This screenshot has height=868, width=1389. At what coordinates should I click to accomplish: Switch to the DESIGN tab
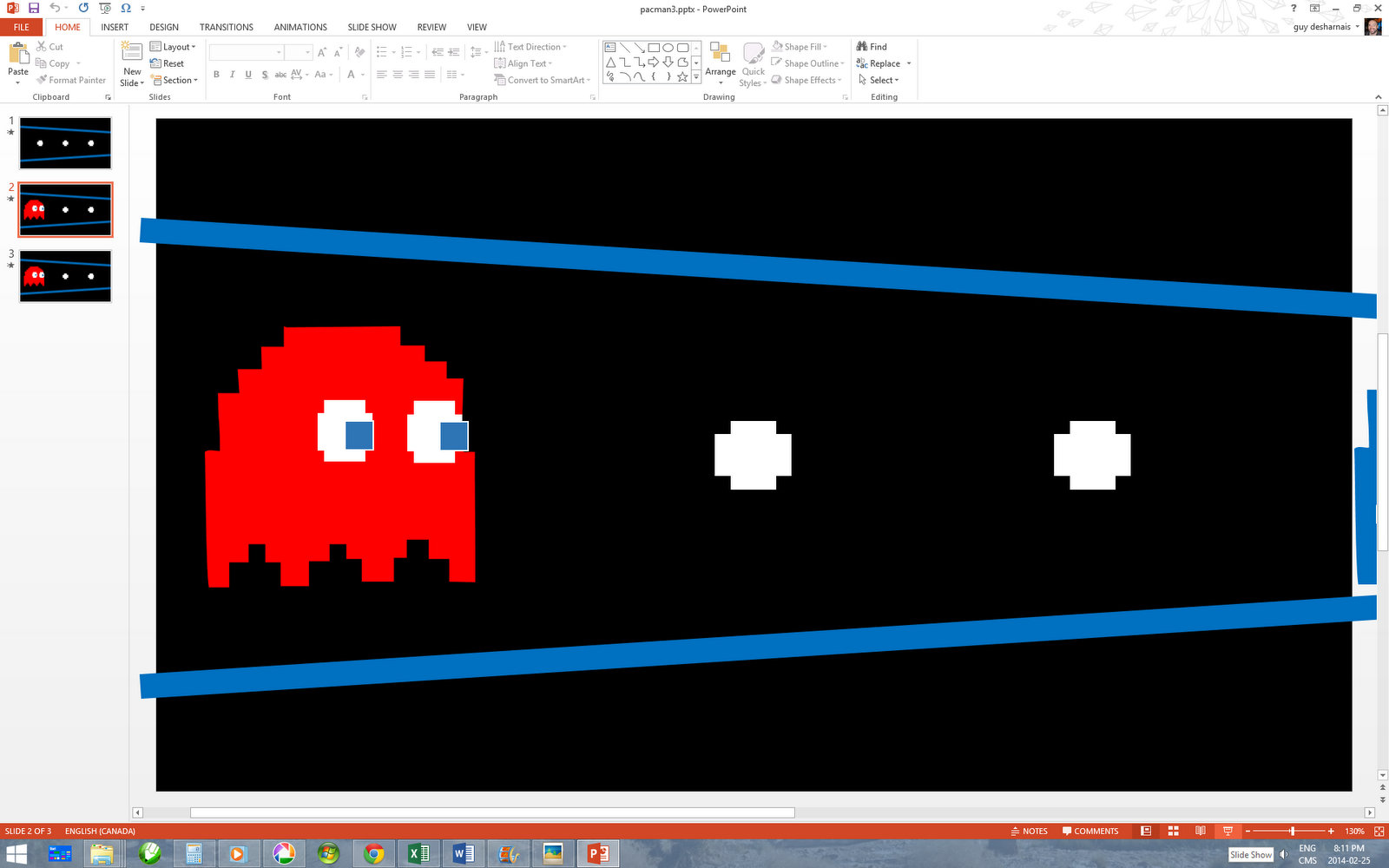point(164,27)
